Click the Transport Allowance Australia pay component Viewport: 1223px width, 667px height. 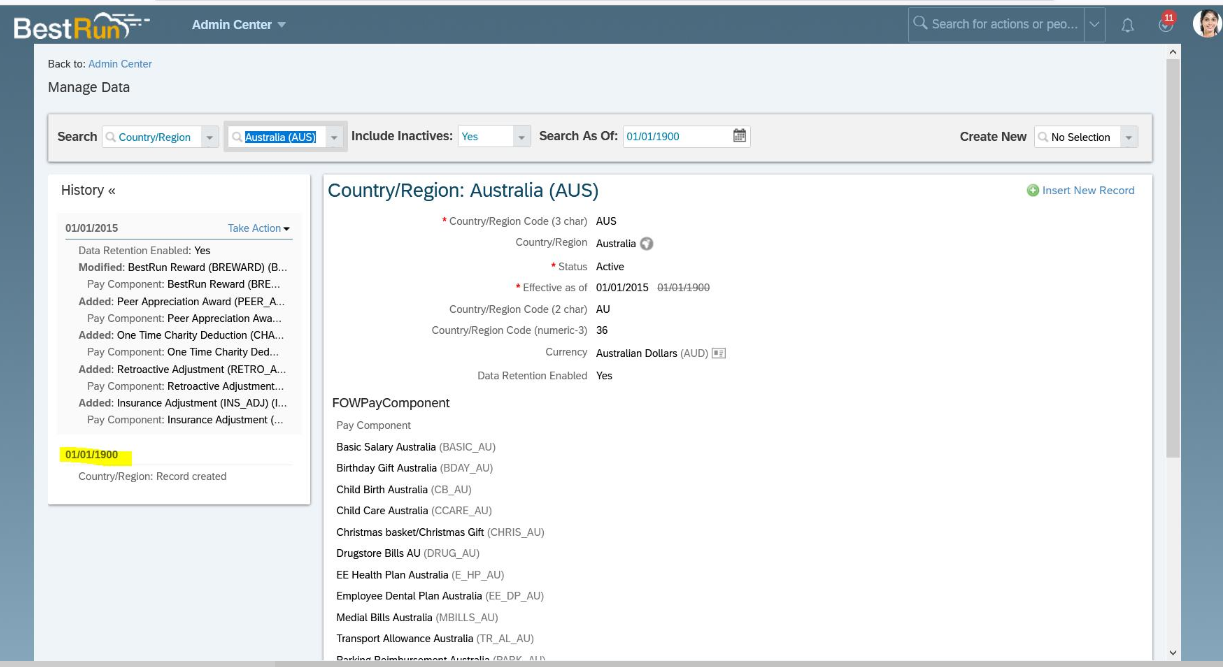click(435, 638)
